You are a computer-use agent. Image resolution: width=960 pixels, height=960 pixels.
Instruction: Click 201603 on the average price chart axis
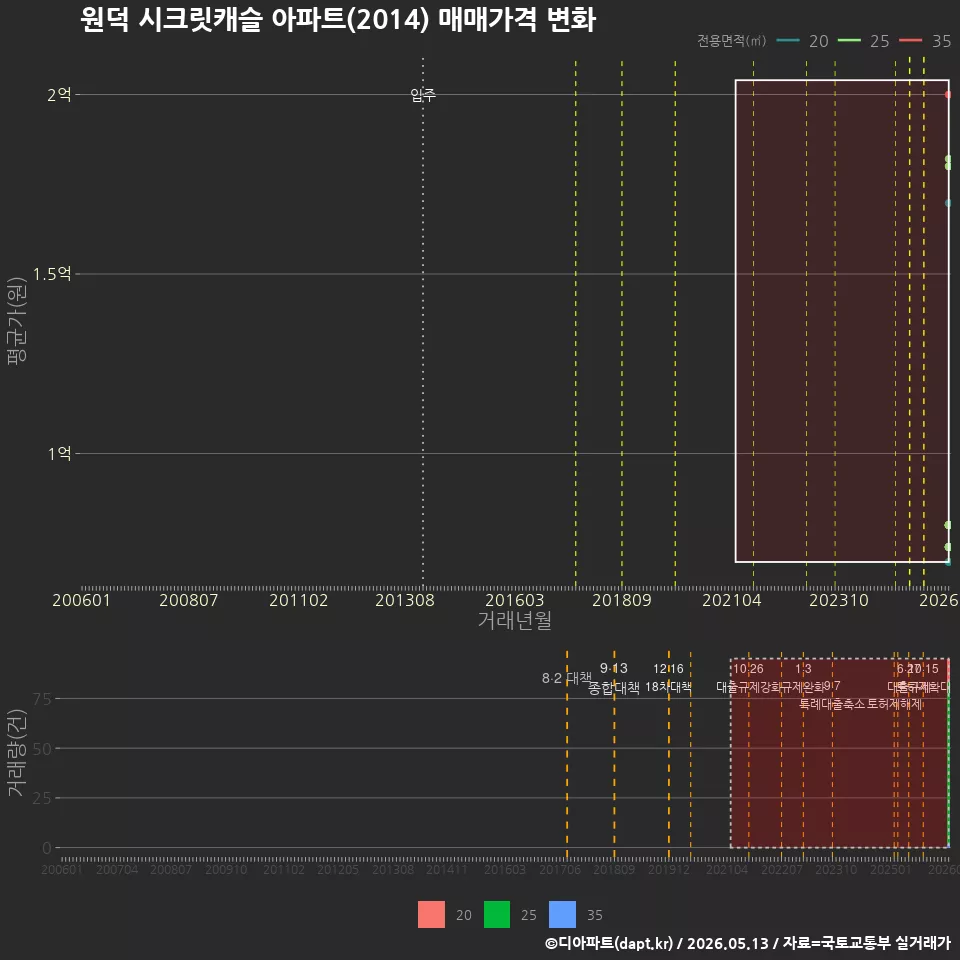click(514, 600)
